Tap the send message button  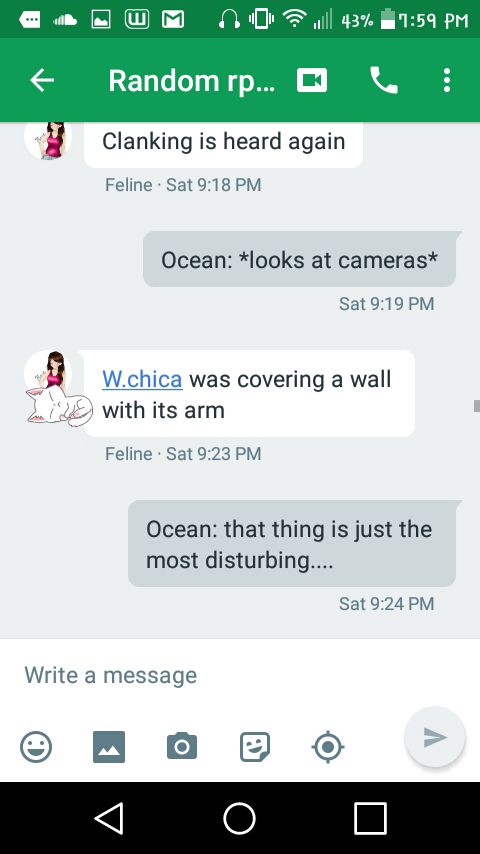click(435, 737)
